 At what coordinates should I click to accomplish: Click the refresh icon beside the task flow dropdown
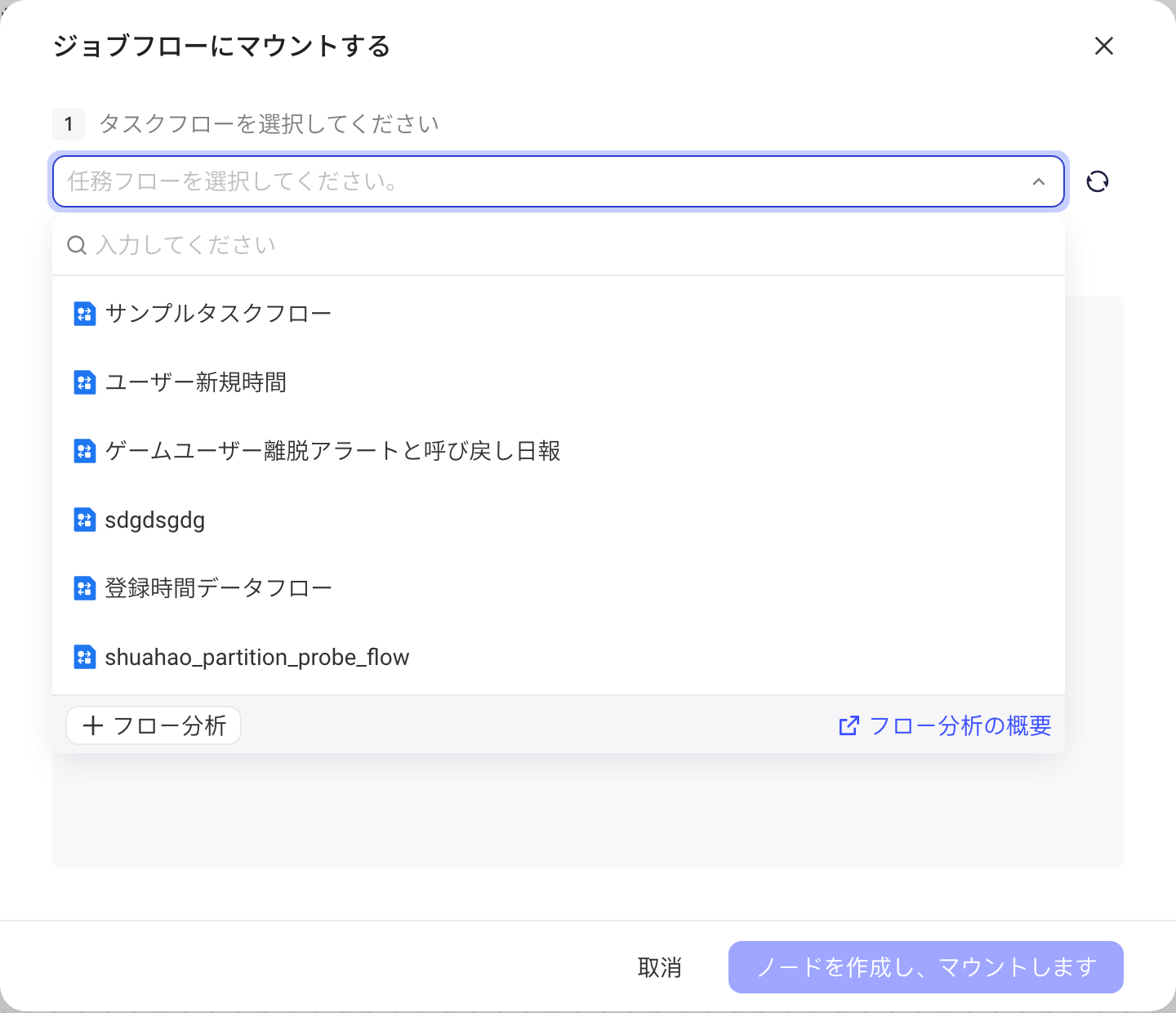pos(1098,181)
